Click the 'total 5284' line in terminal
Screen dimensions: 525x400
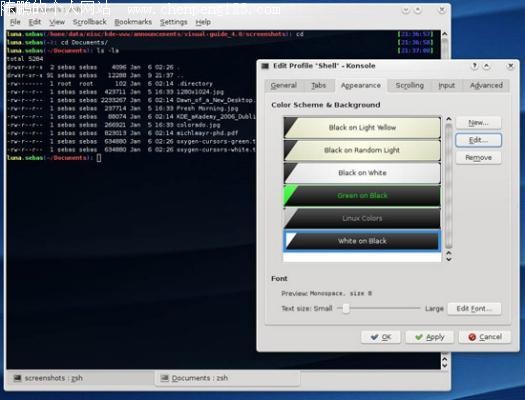(25, 59)
